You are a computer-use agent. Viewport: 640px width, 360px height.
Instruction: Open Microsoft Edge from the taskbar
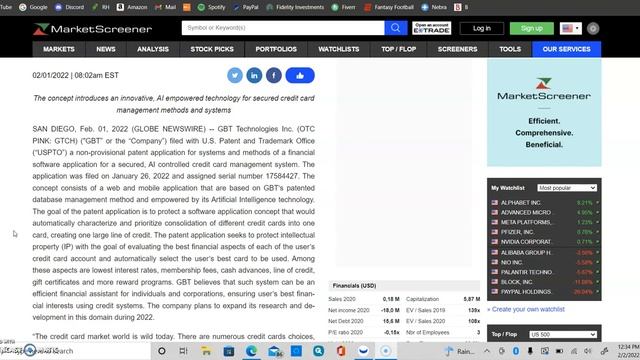click(251, 351)
